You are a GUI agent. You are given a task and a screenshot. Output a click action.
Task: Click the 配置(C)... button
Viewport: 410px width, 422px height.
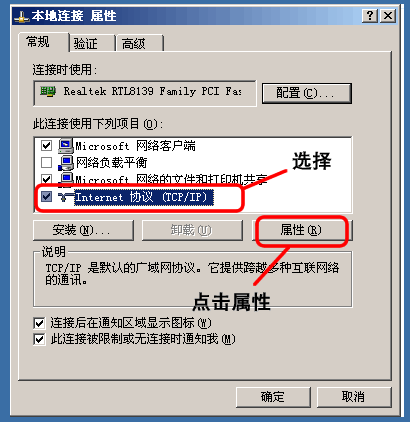pyautogui.click(x=307, y=93)
